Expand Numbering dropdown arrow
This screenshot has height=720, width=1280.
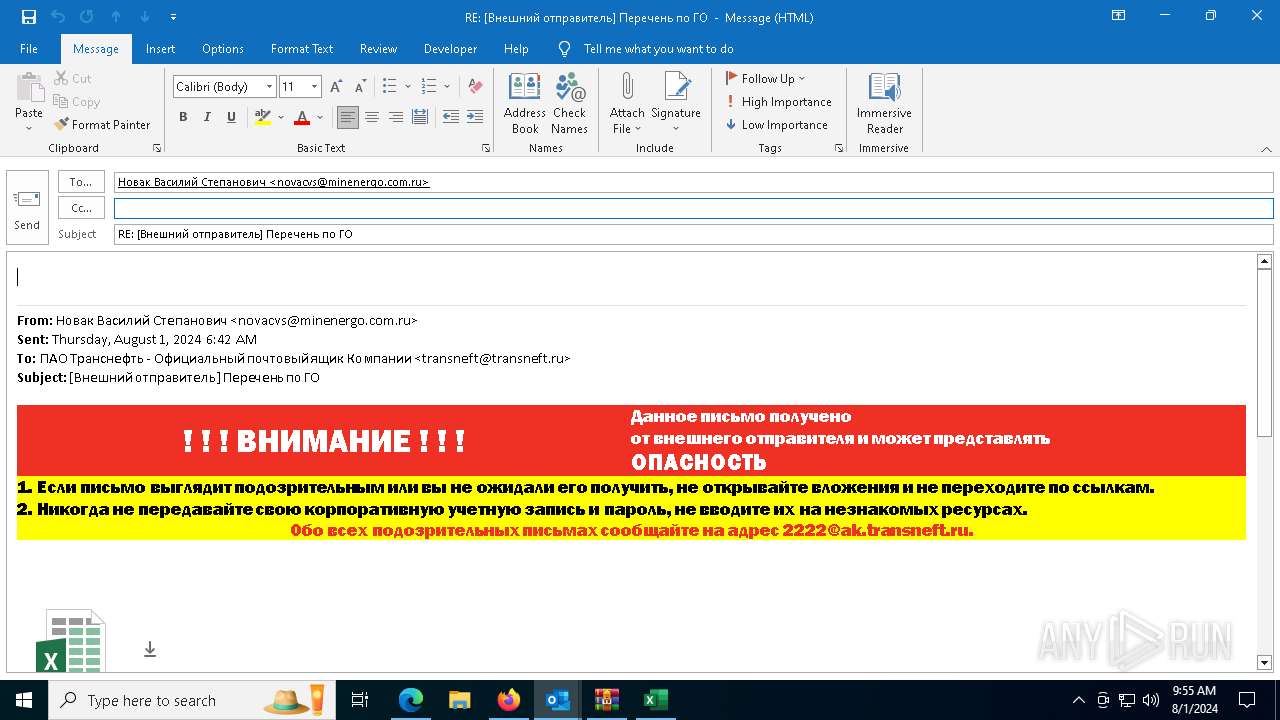pos(447,87)
